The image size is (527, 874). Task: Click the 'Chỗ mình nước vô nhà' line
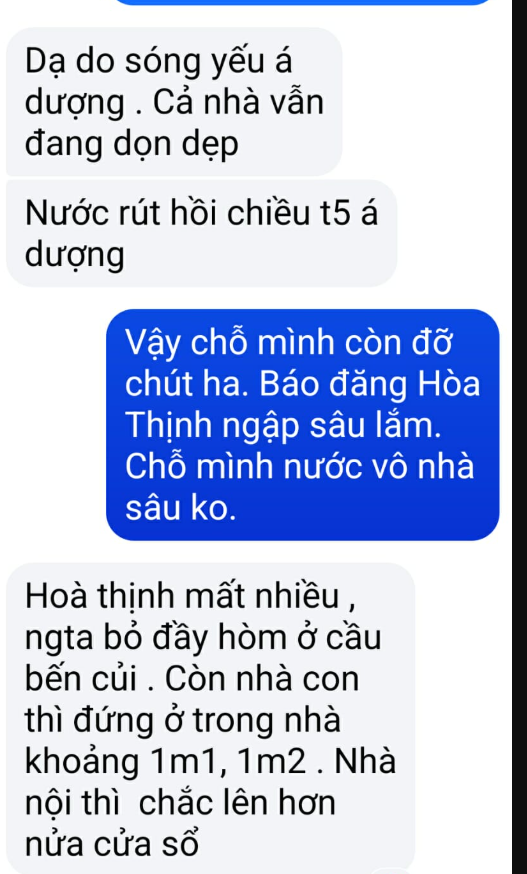coord(299,467)
